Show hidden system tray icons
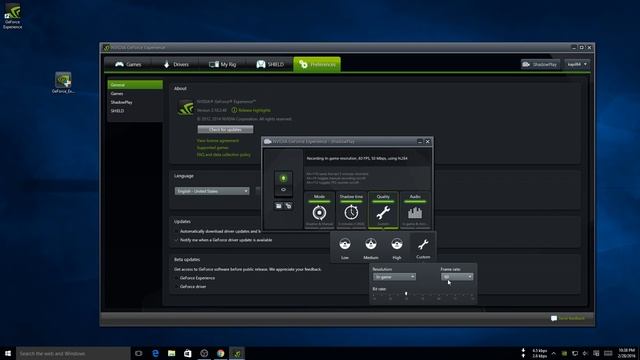 554,353
